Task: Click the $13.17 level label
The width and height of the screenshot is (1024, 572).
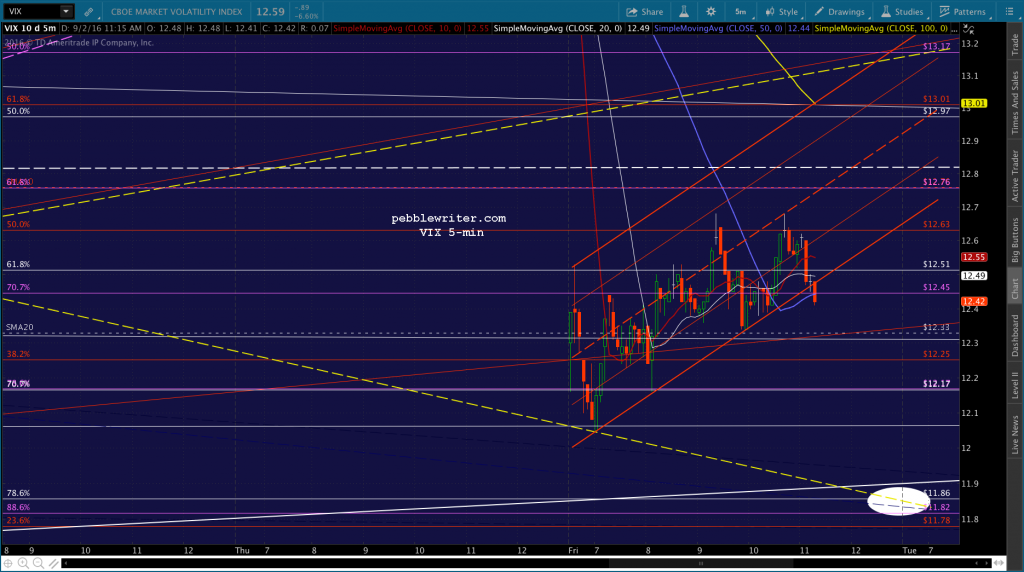Action: pyautogui.click(x=936, y=46)
